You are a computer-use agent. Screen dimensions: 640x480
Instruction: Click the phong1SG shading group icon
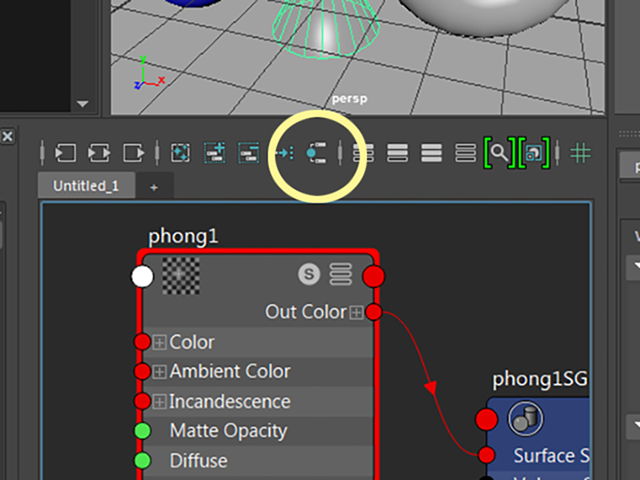pos(525,418)
